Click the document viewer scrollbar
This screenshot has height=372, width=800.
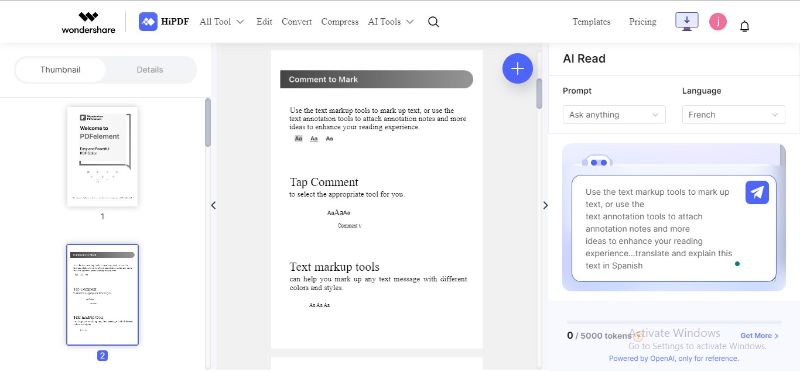[x=539, y=94]
